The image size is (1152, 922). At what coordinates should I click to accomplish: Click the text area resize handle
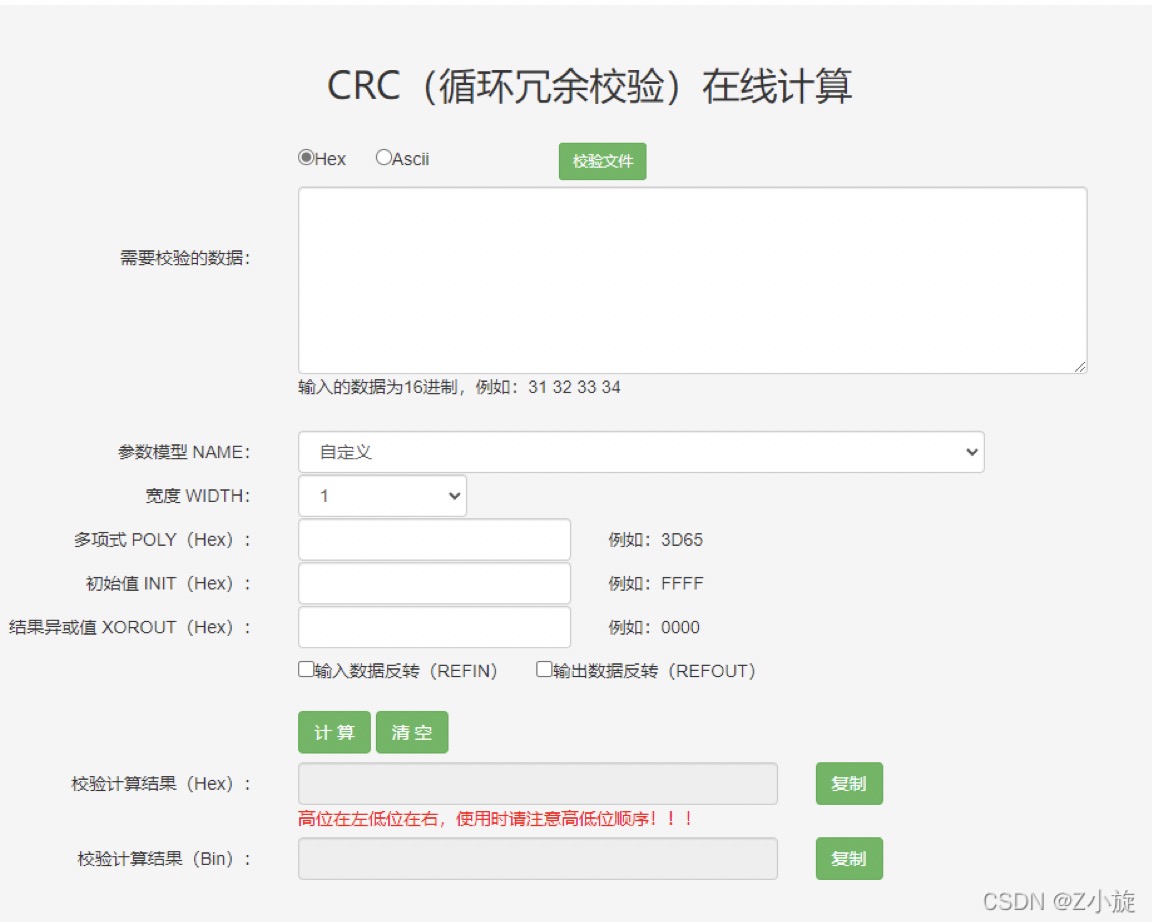pos(1080,367)
